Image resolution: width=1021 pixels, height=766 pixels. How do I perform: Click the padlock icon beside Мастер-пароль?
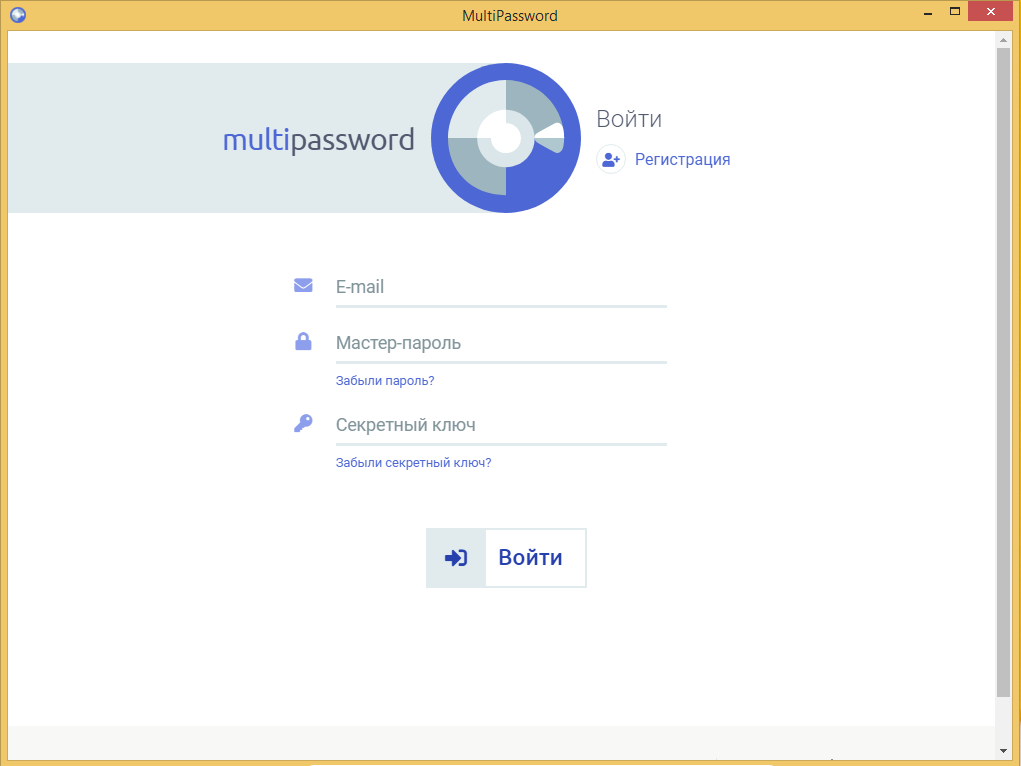(303, 341)
